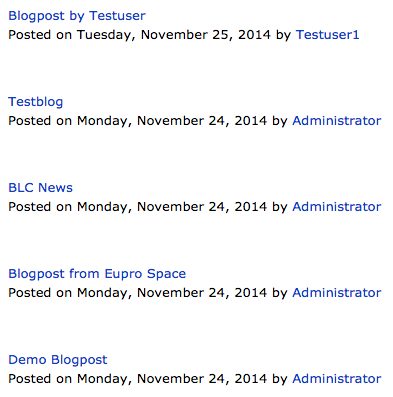Click "Posted on" text below BLC News

40,207
